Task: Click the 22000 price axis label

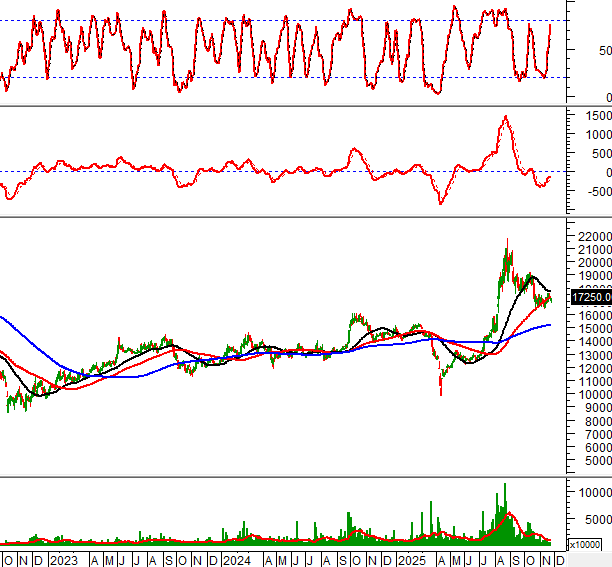Action: point(590,263)
